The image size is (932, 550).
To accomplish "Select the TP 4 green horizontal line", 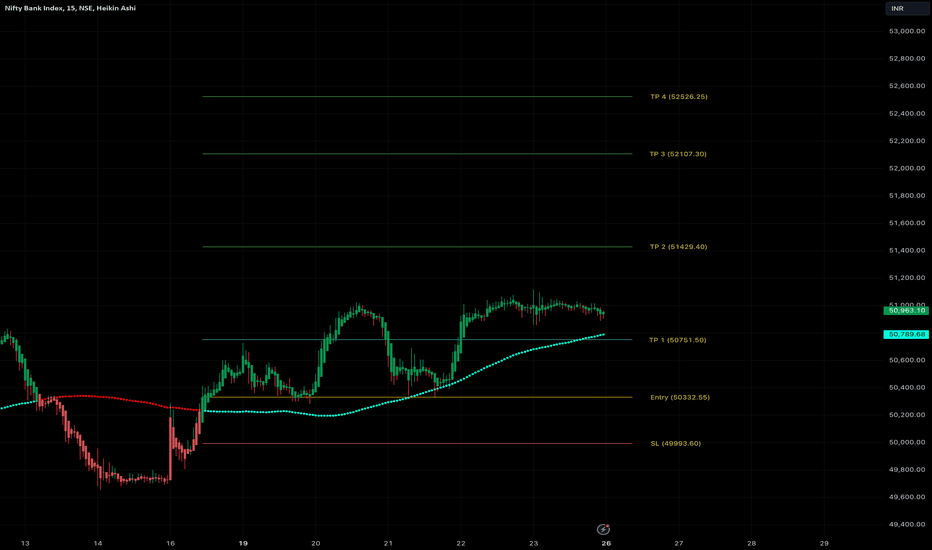I will [417, 96].
